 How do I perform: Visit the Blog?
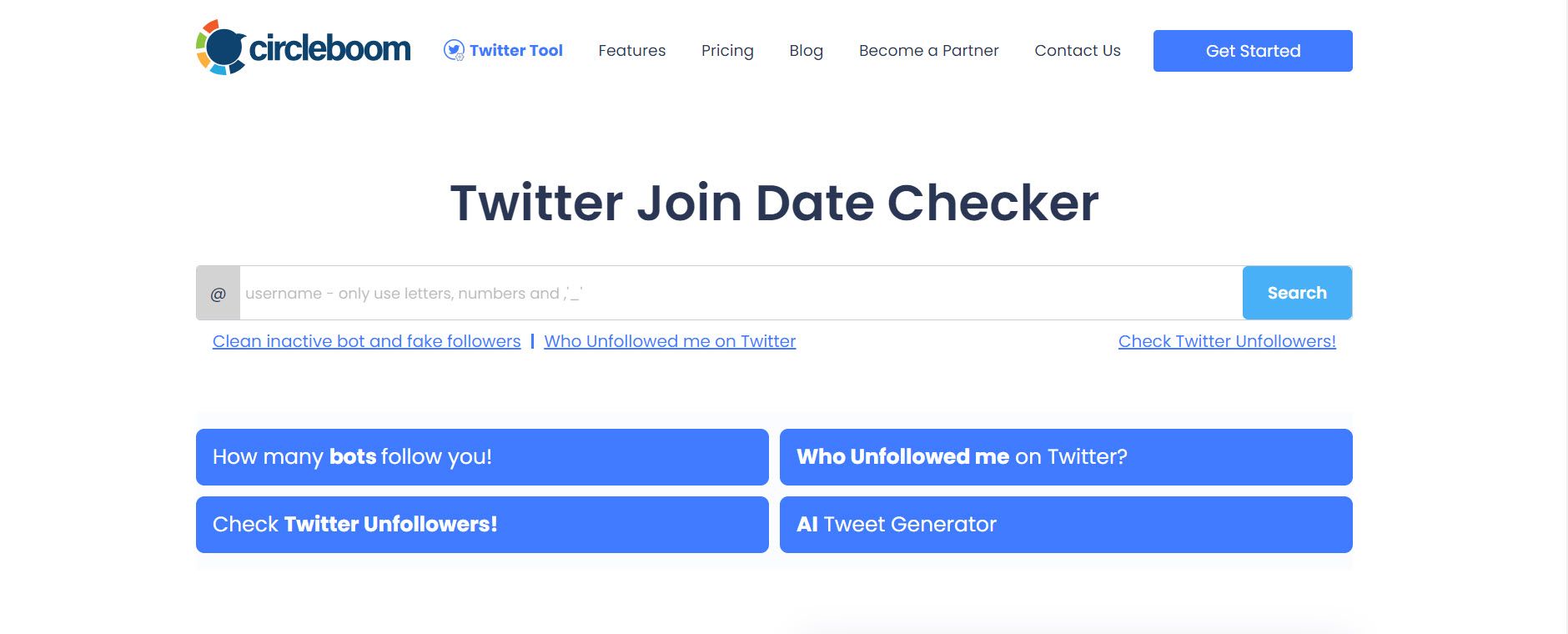coord(806,51)
